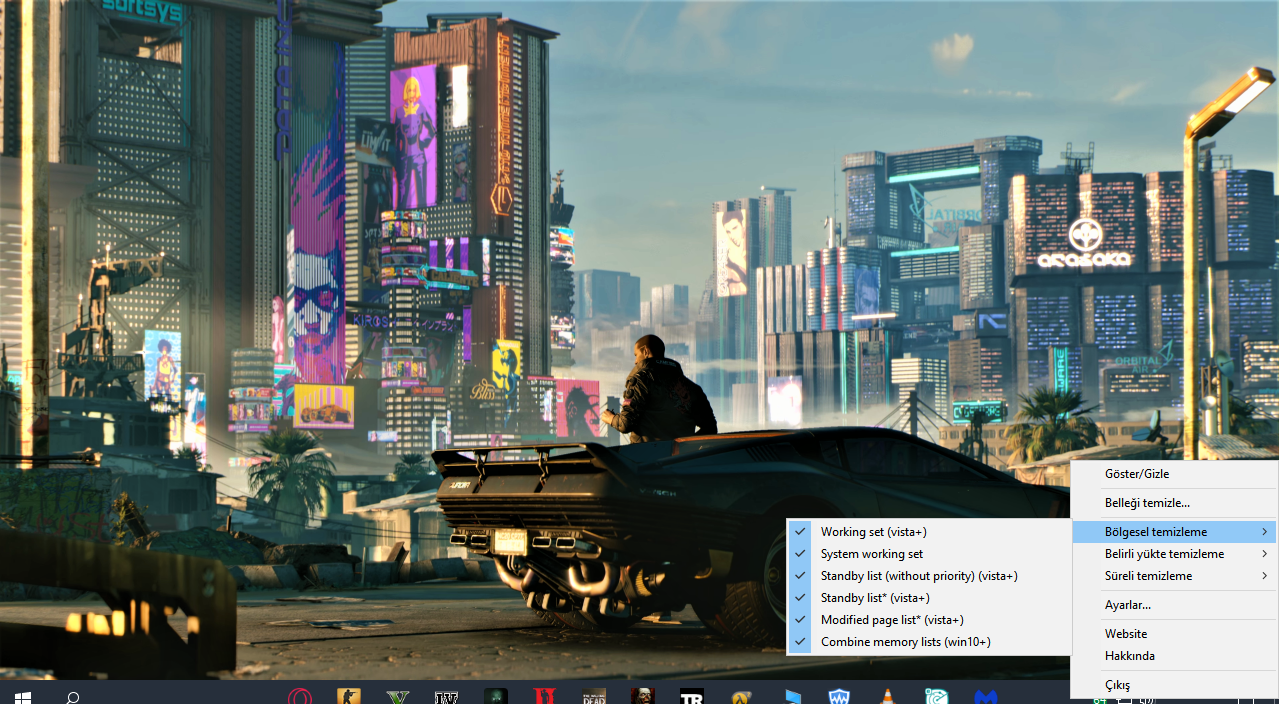
Task: Open the GTA IV taskbar icon
Action: click(x=446, y=696)
